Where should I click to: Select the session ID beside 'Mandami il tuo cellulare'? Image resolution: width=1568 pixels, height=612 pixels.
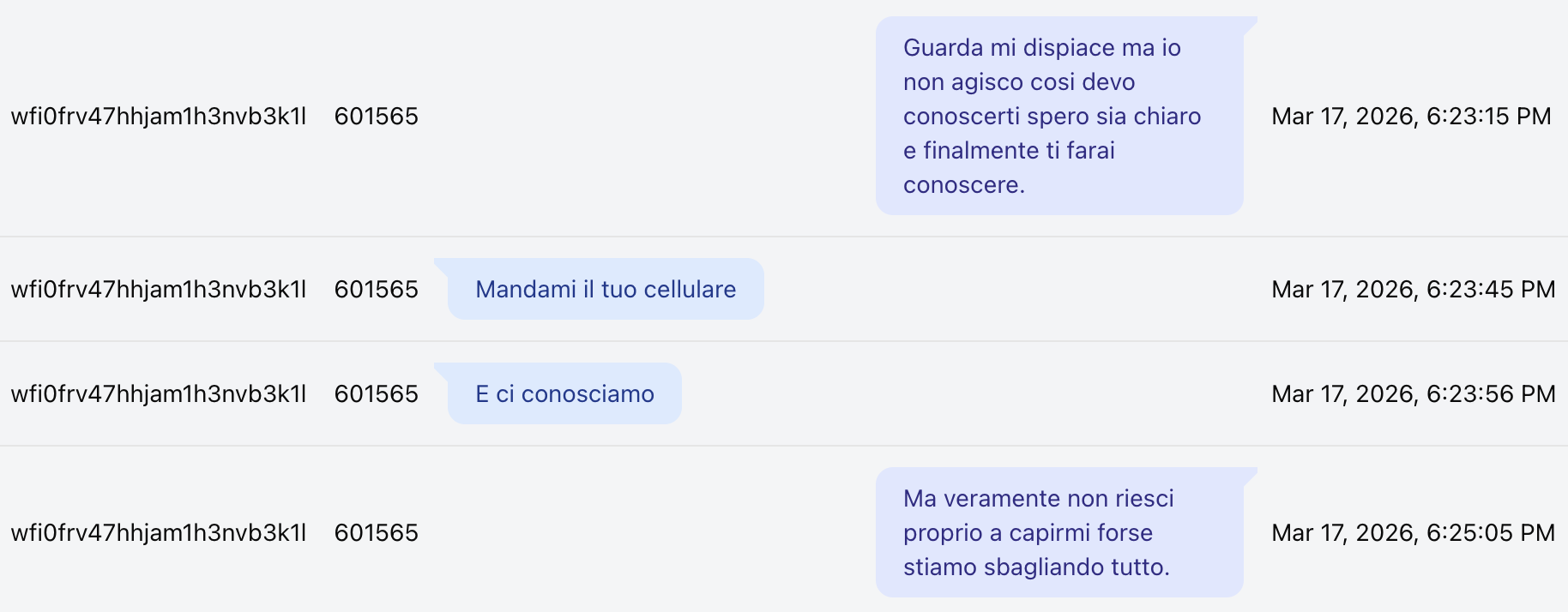pos(159,289)
